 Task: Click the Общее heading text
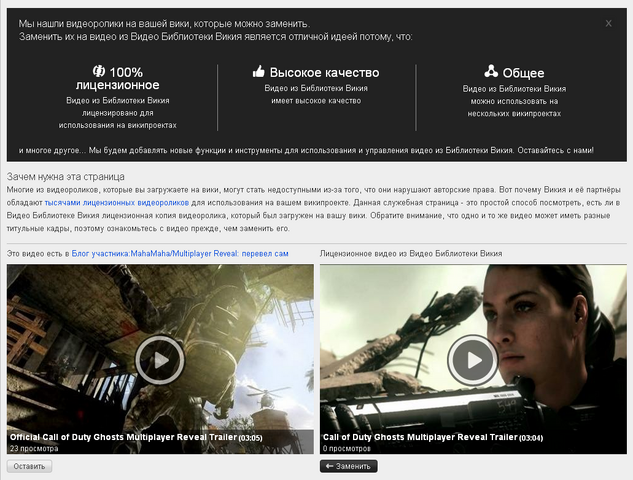pyautogui.click(x=524, y=73)
